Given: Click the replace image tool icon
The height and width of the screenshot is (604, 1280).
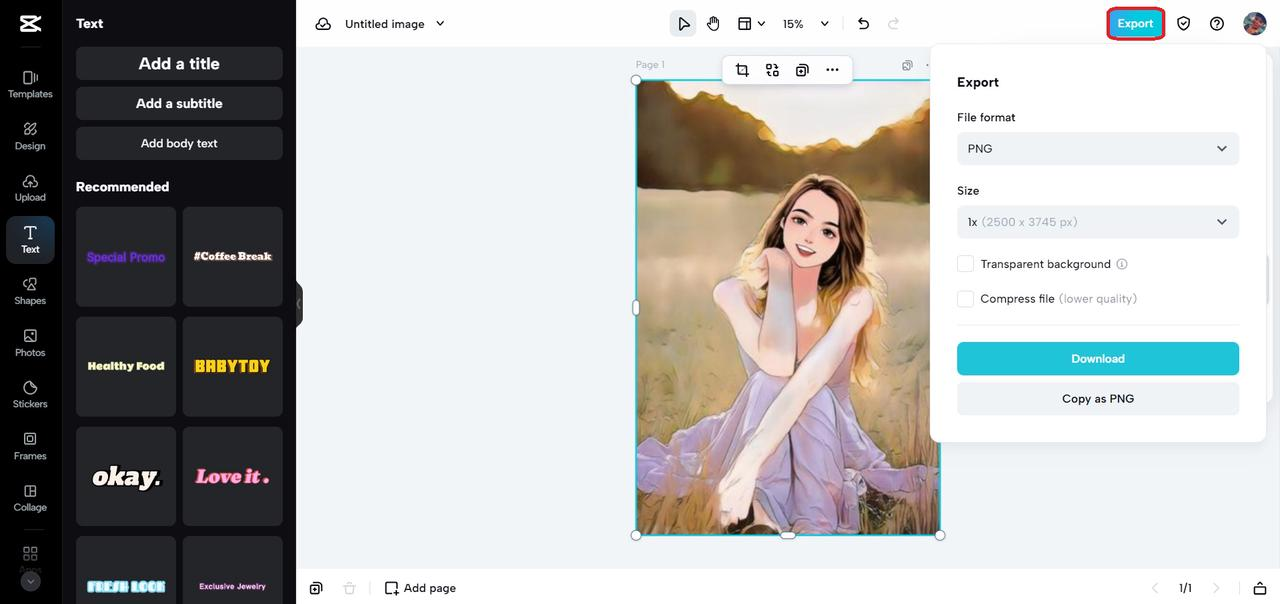Looking at the screenshot, I should coord(772,70).
